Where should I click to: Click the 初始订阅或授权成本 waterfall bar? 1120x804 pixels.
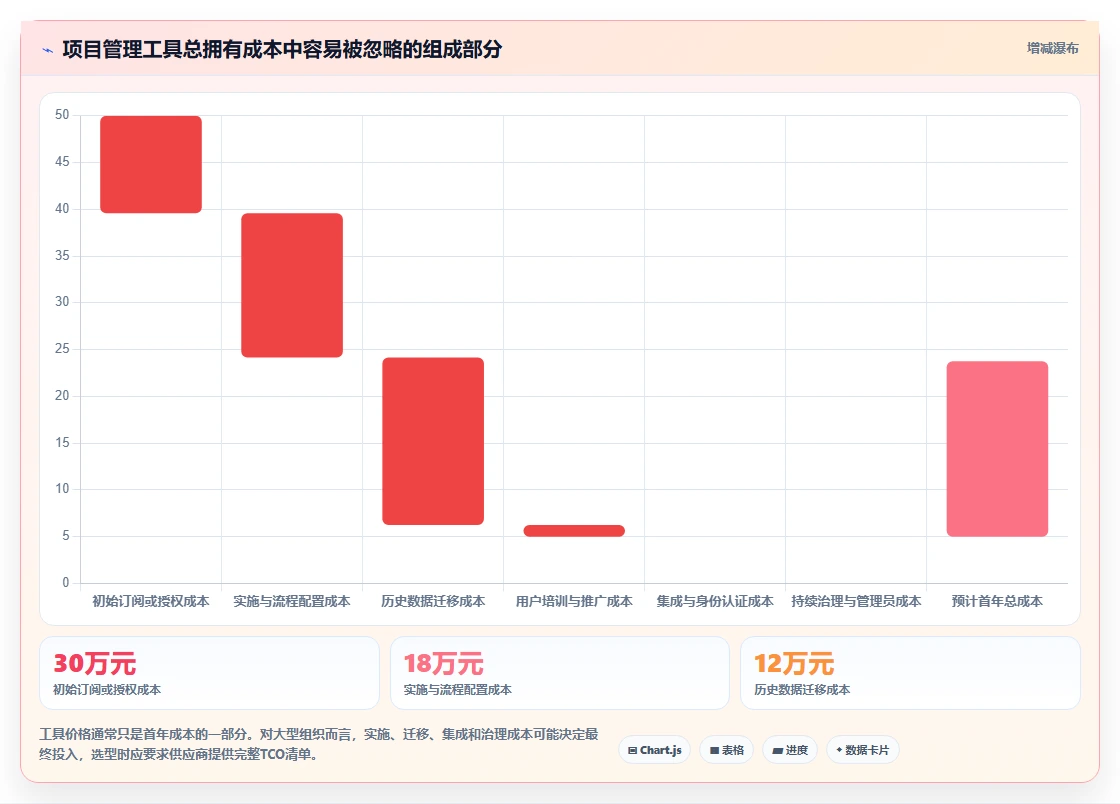pyautogui.click(x=151, y=164)
